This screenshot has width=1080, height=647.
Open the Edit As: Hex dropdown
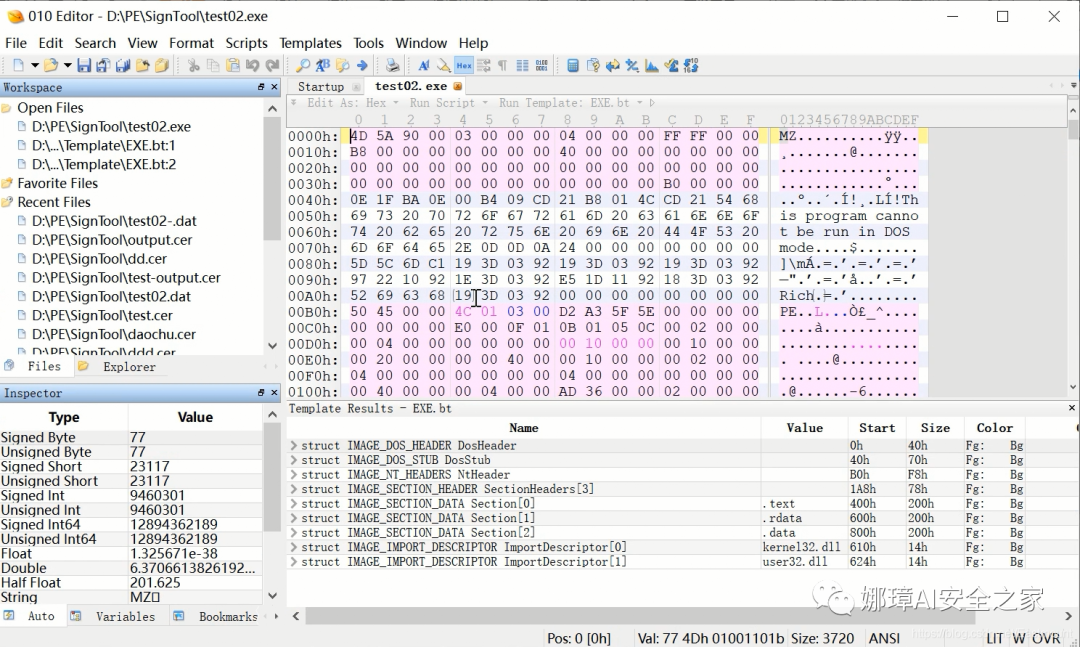point(353,103)
